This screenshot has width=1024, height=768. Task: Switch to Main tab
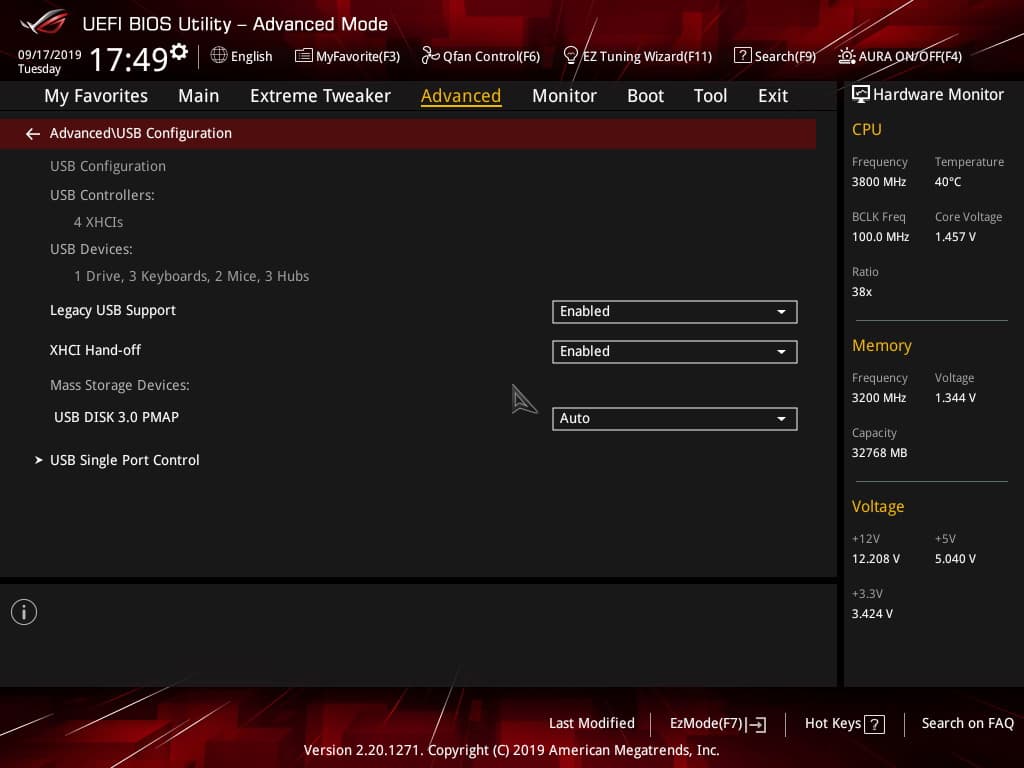coord(199,96)
